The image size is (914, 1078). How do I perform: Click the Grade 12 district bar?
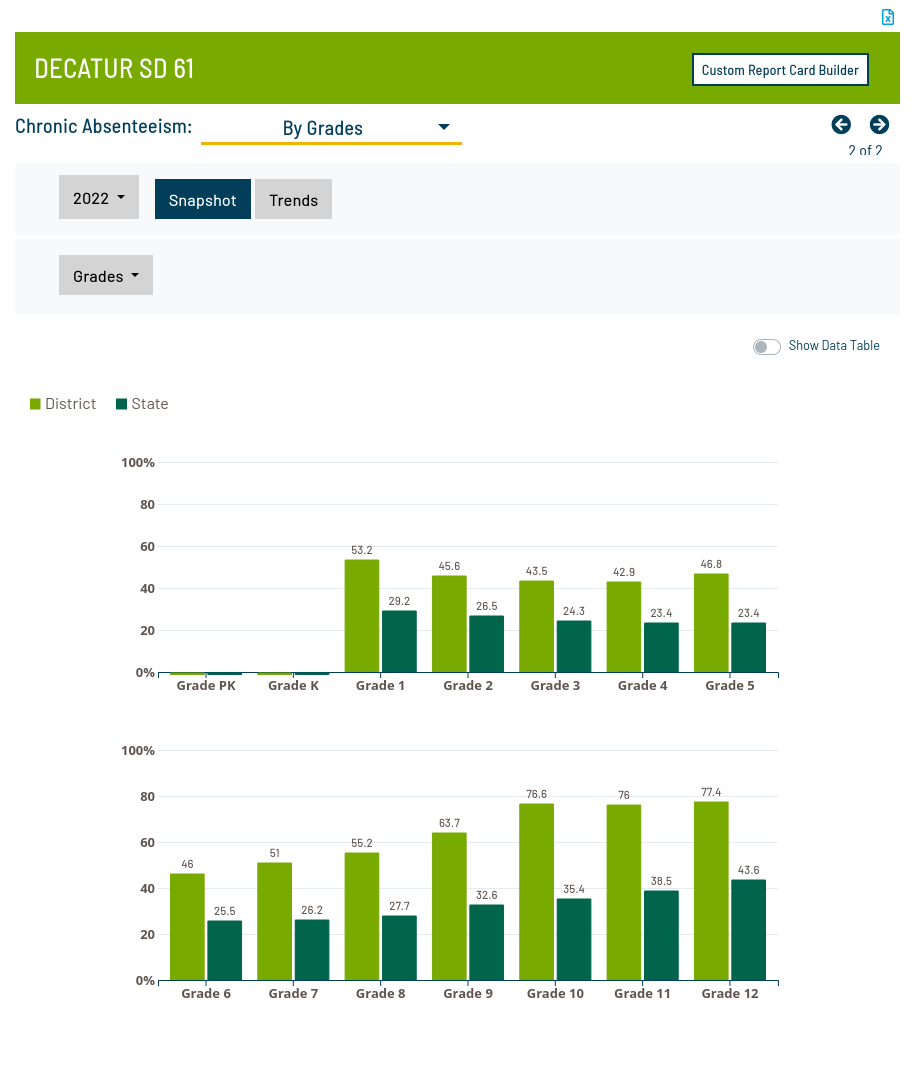click(711, 890)
